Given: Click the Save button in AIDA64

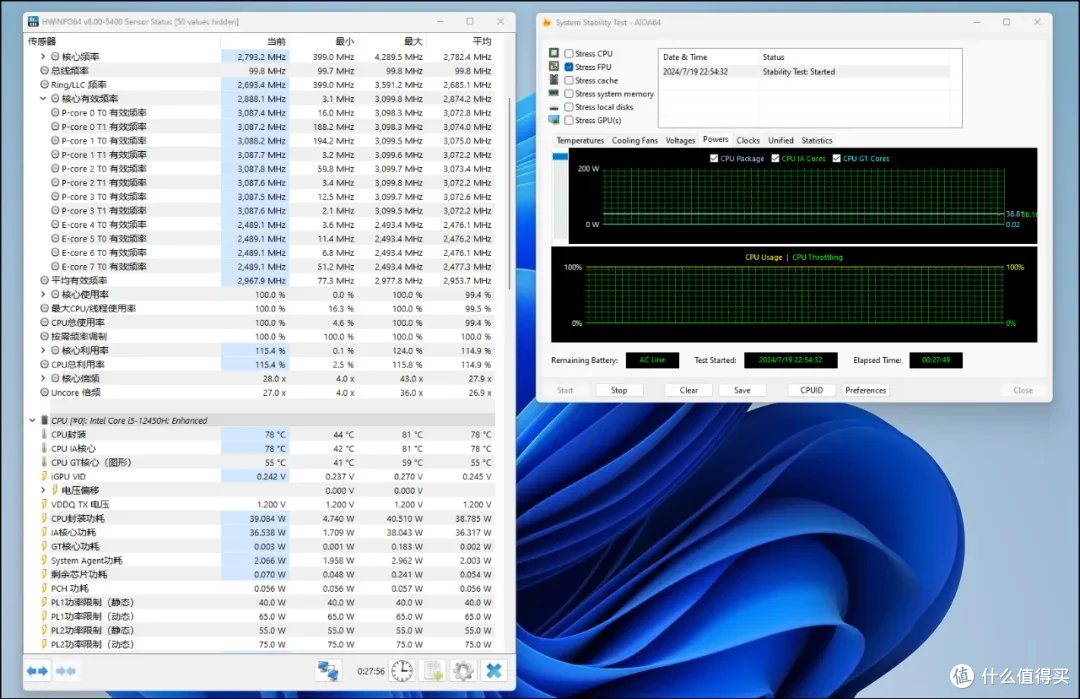Looking at the screenshot, I should pyautogui.click(x=742, y=390).
